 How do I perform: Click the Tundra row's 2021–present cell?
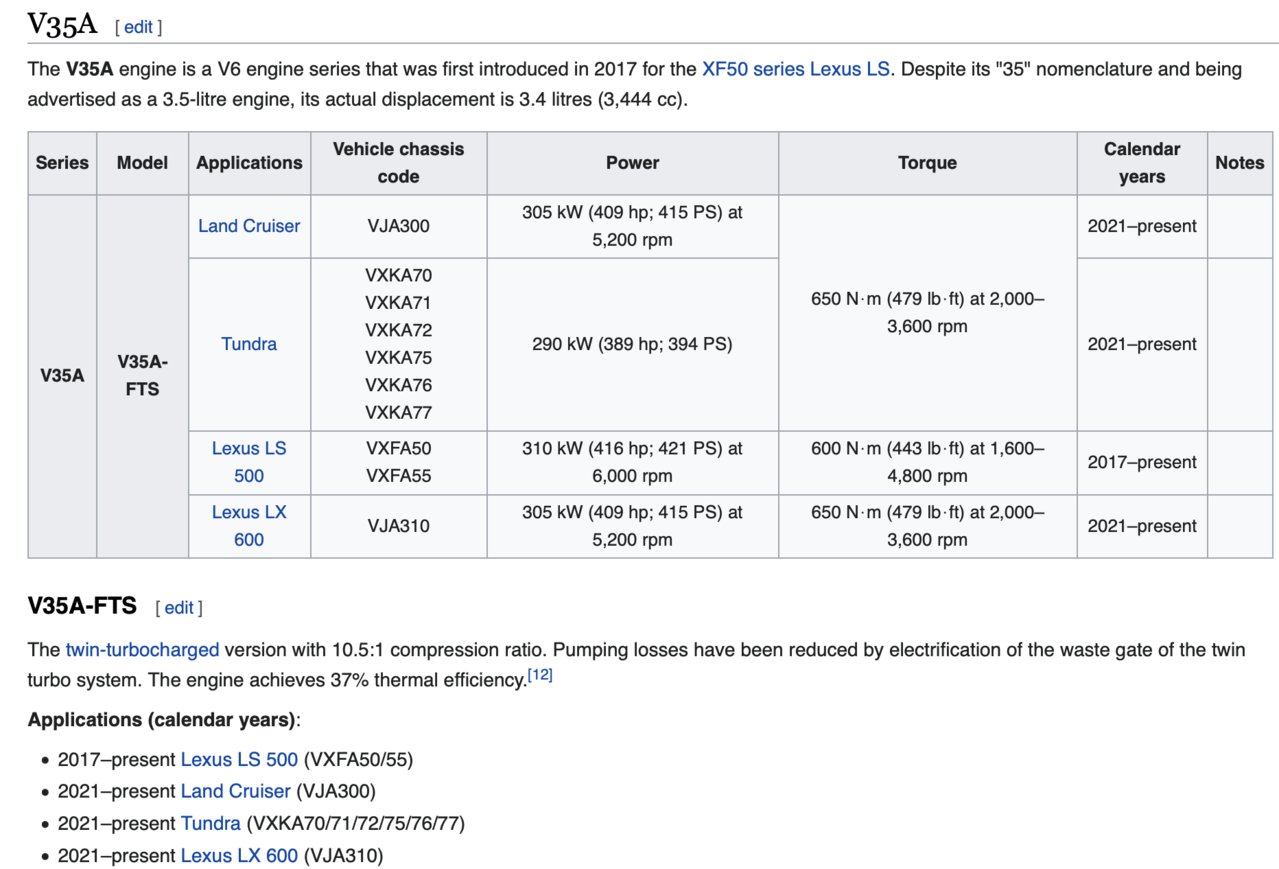pyautogui.click(x=1141, y=344)
